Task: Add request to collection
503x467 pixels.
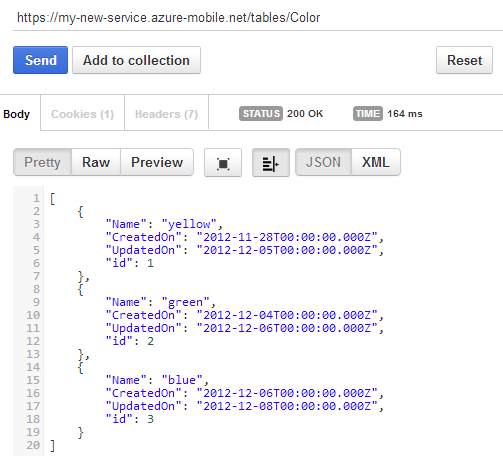Action: tap(136, 60)
